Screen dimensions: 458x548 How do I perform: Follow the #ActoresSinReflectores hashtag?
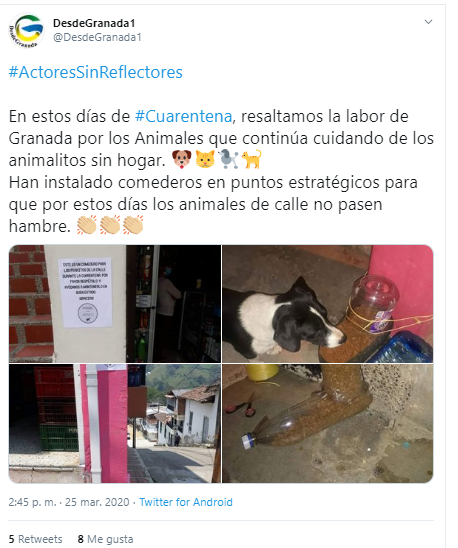coord(95,72)
